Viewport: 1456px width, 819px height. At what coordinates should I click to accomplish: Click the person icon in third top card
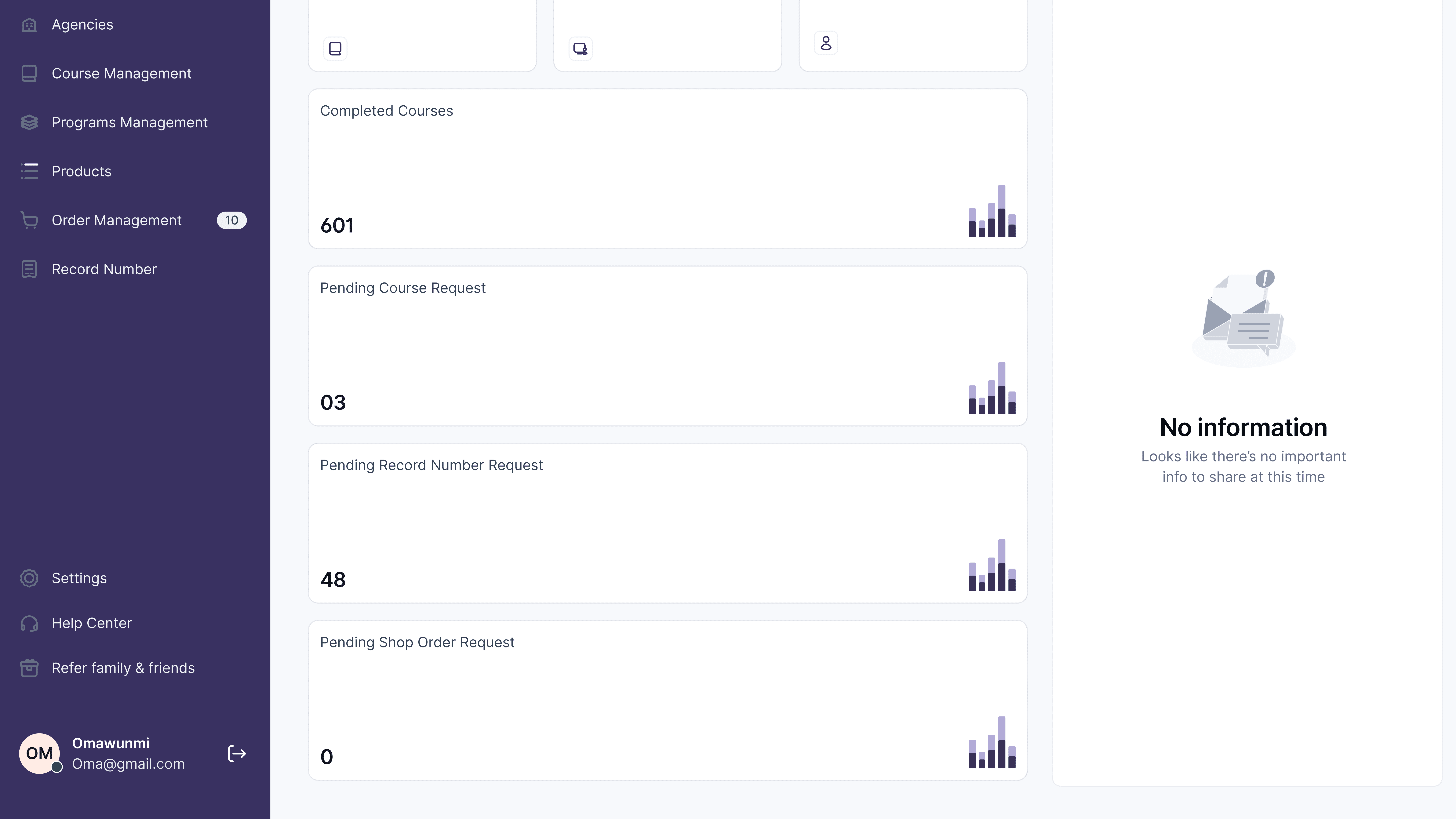pos(826,43)
